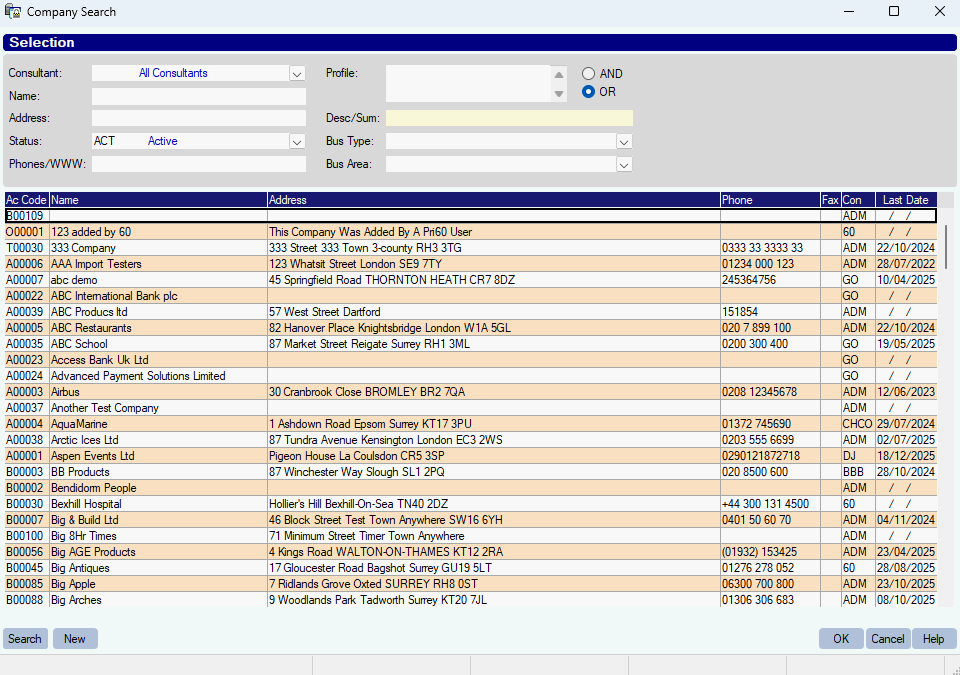Select the 'Big AGE Products' row

click(x=471, y=552)
